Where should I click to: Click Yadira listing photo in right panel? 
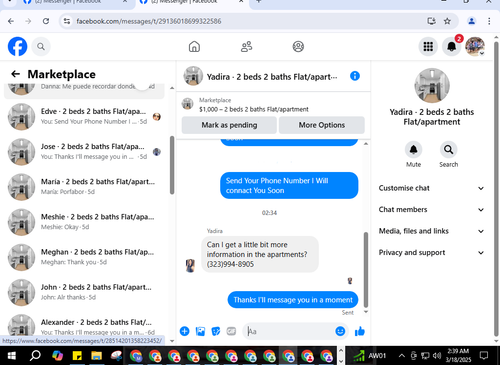(x=432, y=86)
